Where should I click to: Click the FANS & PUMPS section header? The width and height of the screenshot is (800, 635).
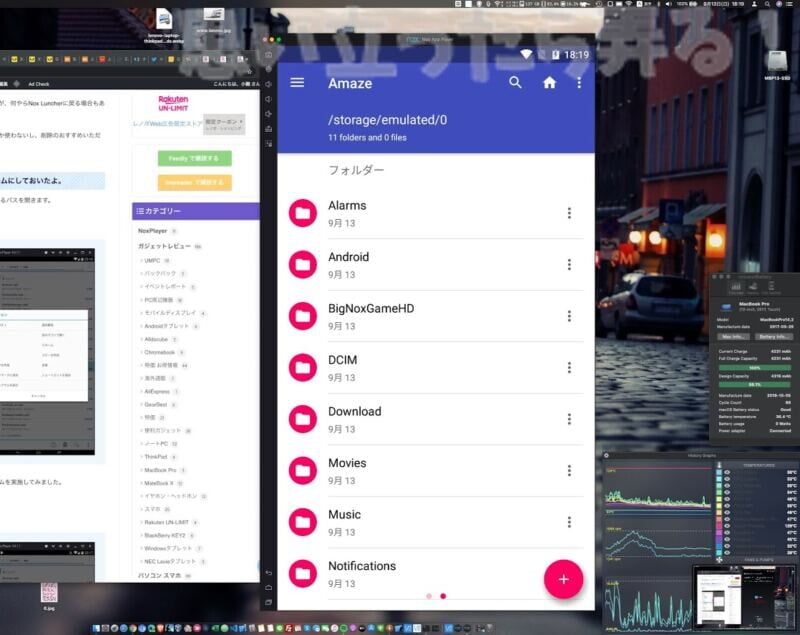(759, 560)
